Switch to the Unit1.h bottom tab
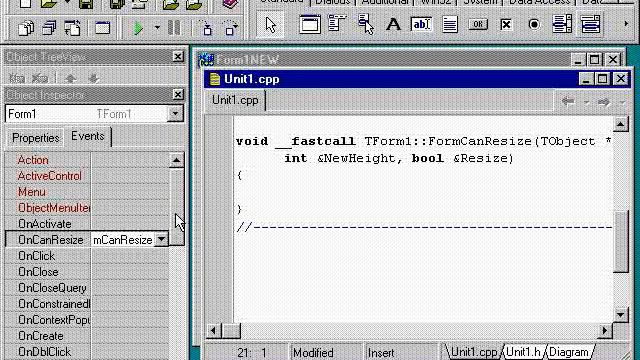Screen dimensions: 640x360 click(523, 352)
